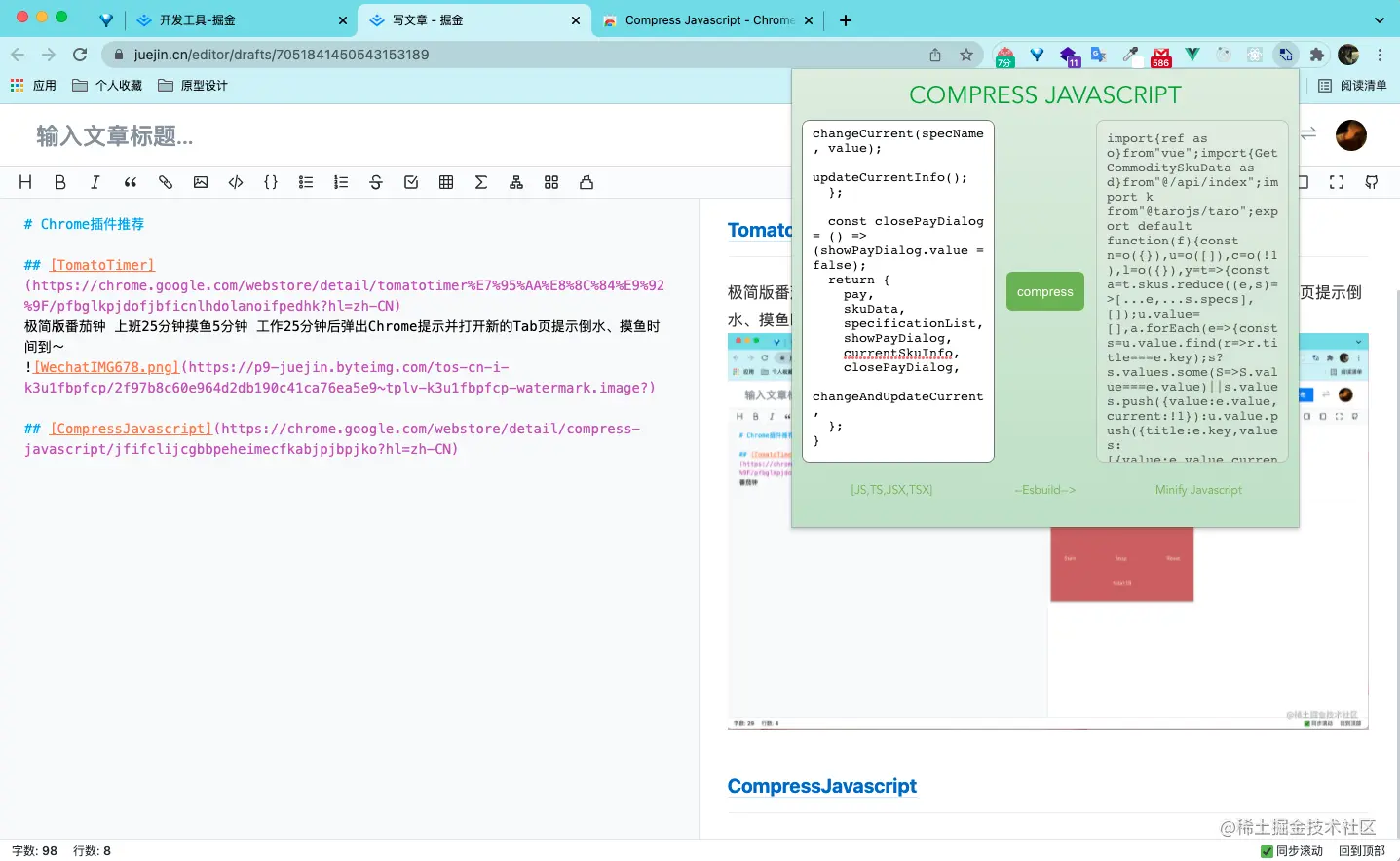Apply italic formatting in the editor toolbar
1400x861 pixels.
[x=95, y=182]
